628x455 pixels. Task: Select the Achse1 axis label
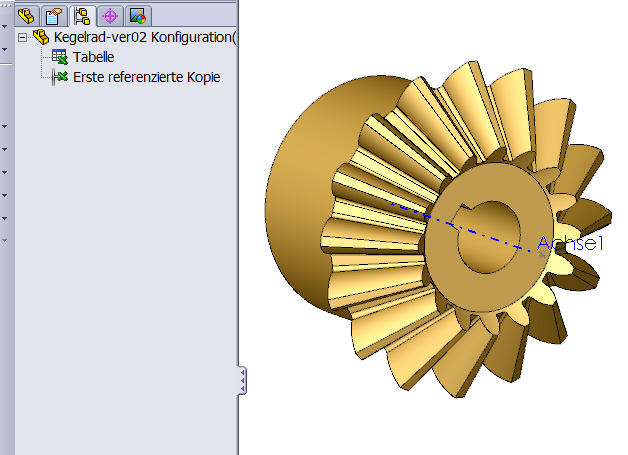[x=570, y=244]
